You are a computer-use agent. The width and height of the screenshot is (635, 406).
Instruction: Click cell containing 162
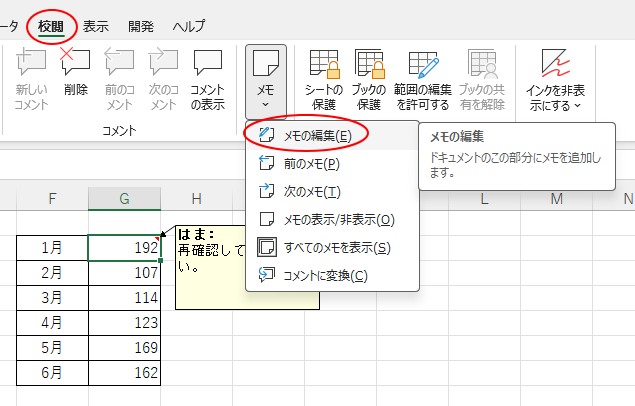(124, 373)
